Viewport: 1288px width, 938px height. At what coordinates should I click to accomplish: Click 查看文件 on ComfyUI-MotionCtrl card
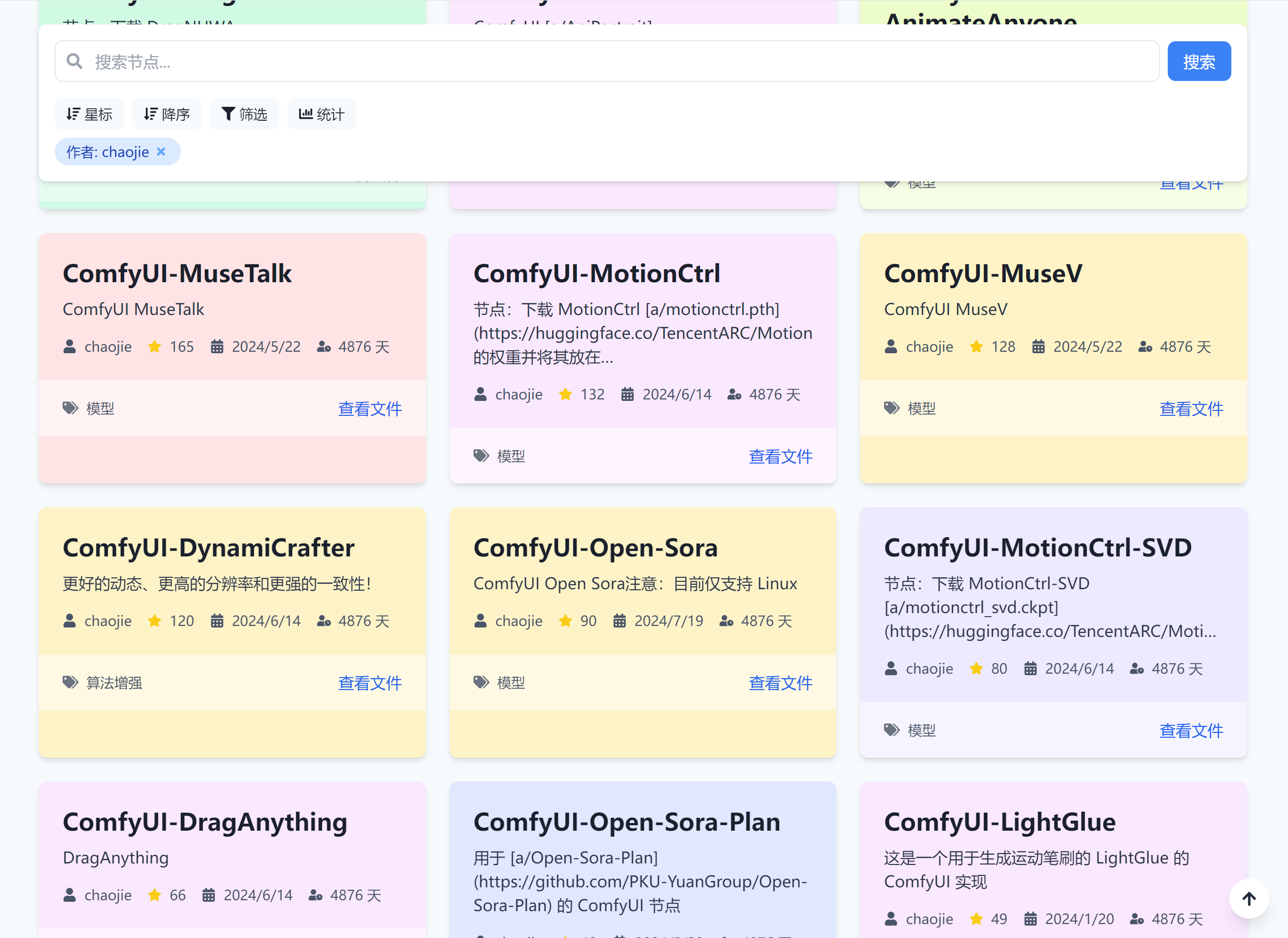(780, 456)
